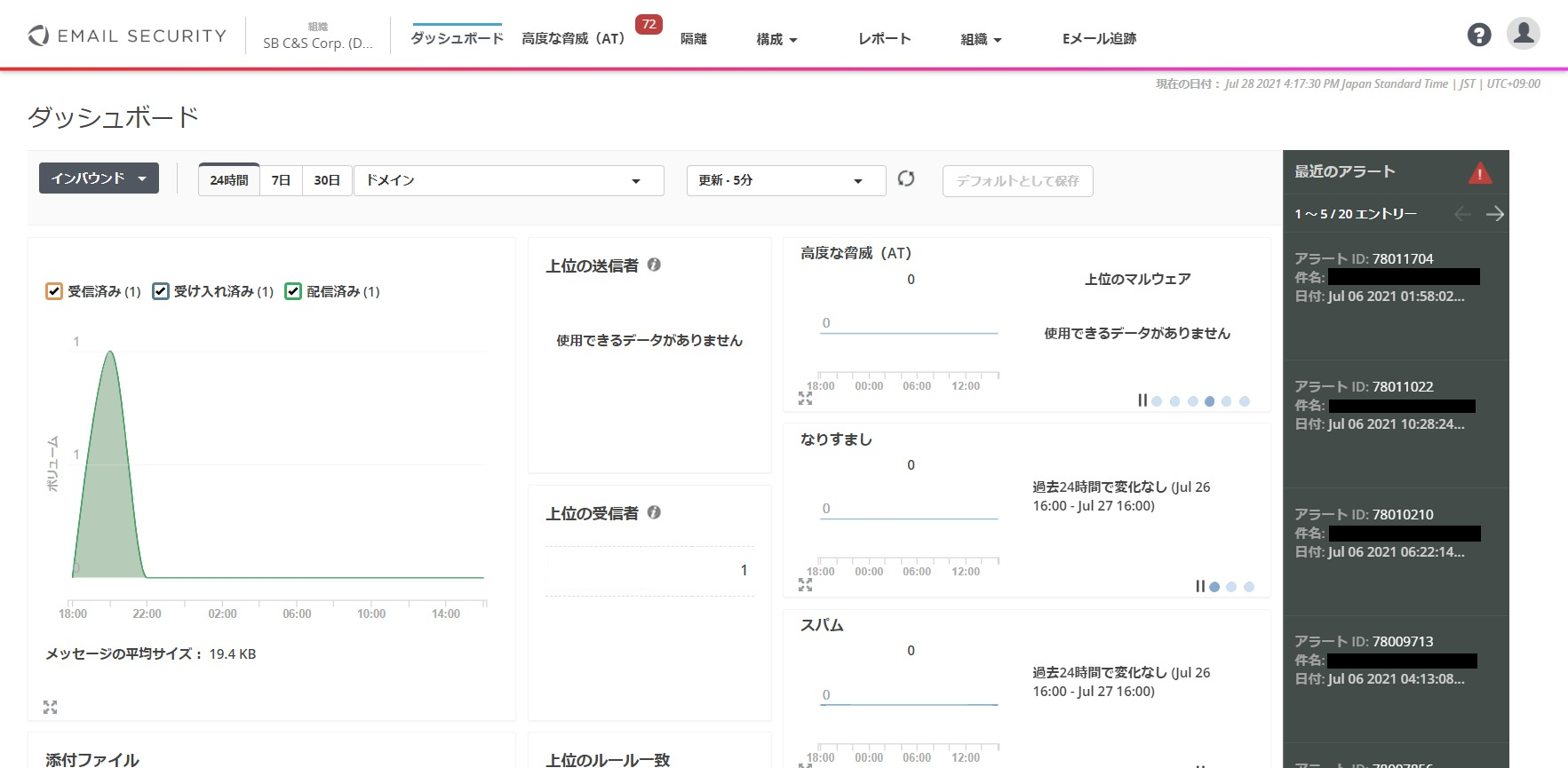The width and height of the screenshot is (1568, 768).
Task: Click the 添付ファイル section title
Action: click(92, 759)
